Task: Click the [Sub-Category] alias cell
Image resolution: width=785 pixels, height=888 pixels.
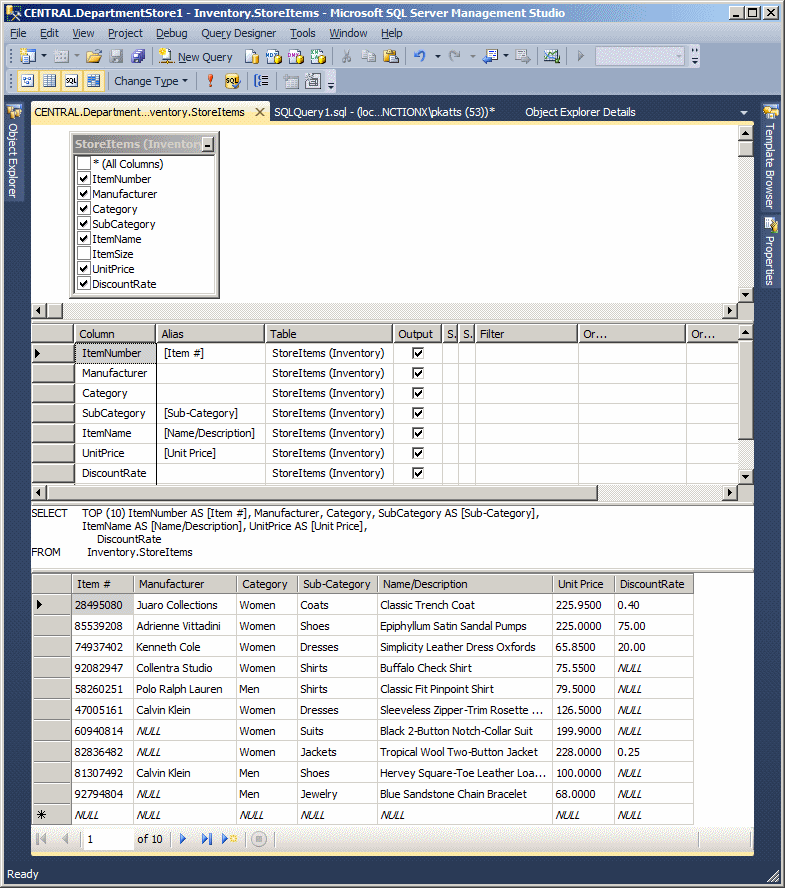Action: 211,413
